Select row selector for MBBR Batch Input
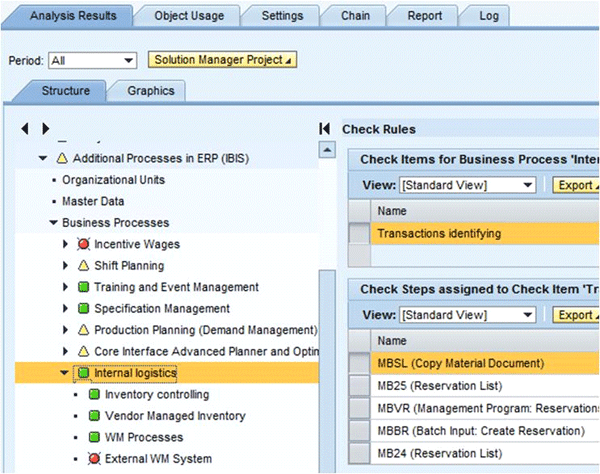 click(x=358, y=431)
